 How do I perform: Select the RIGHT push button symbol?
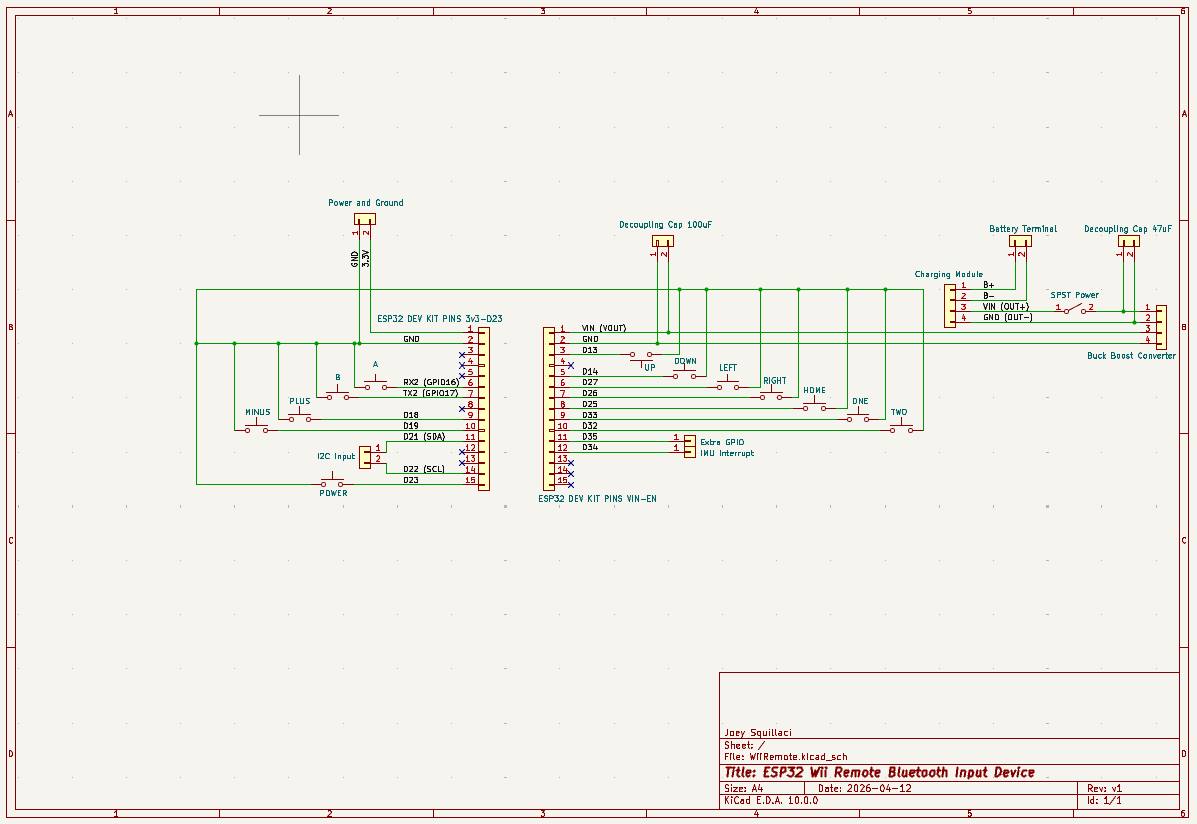pos(772,395)
